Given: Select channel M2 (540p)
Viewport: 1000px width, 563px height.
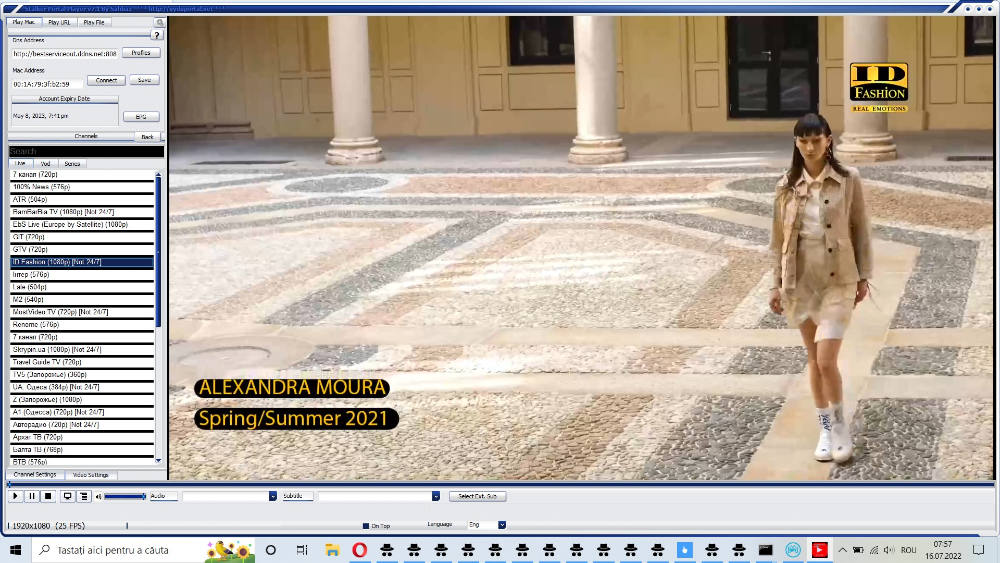Looking at the screenshot, I should coord(82,300).
